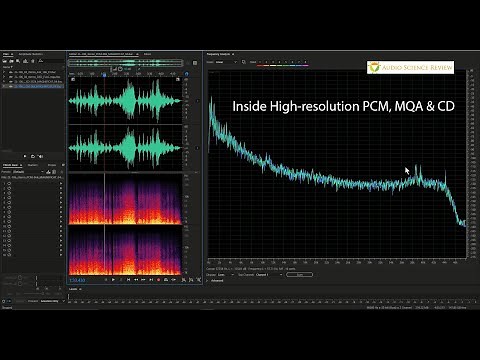Click Hold button 8 in Frequency Analysis
The width and height of the screenshot is (480, 360).
pos(305,62)
